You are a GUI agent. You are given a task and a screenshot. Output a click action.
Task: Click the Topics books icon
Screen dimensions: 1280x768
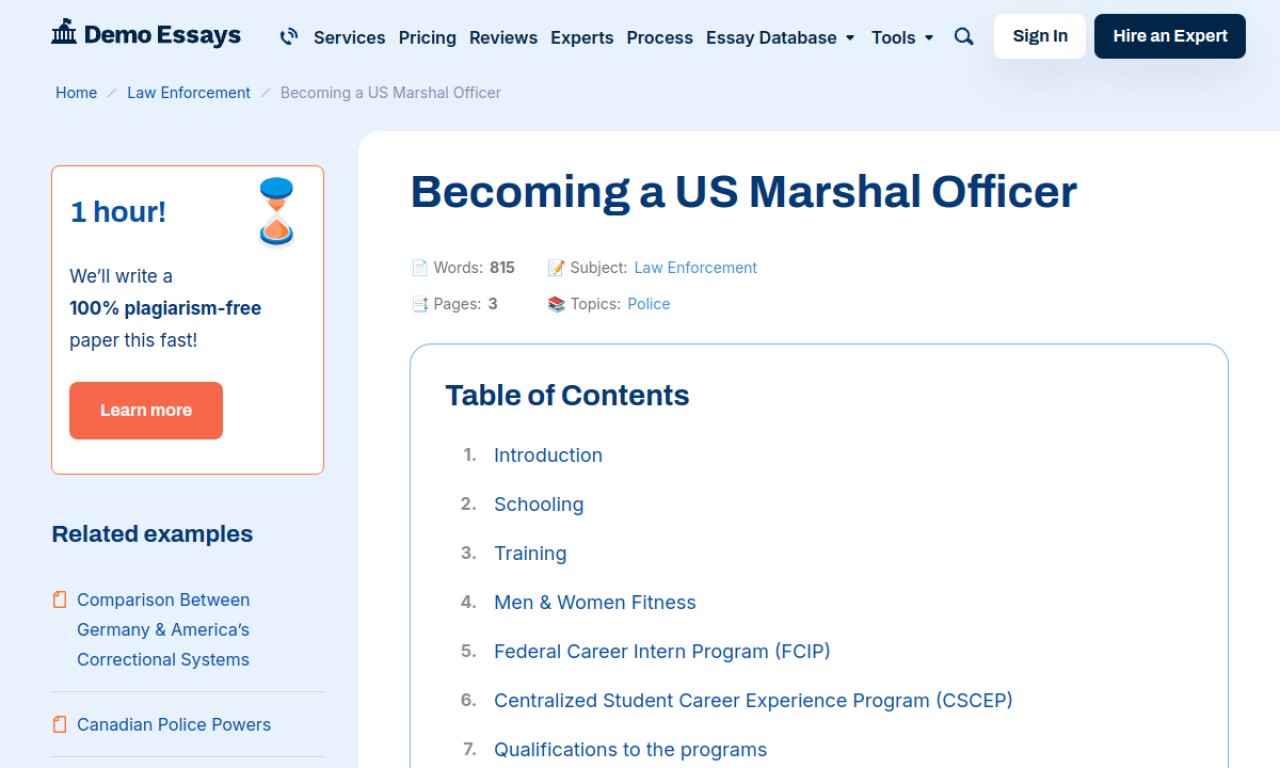click(x=556, y=304)
